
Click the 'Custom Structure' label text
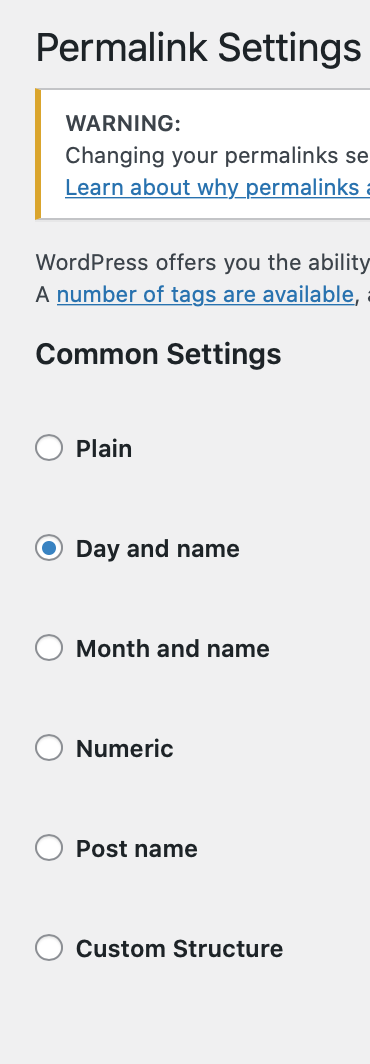pyautogui.click(x=179, y=948)
